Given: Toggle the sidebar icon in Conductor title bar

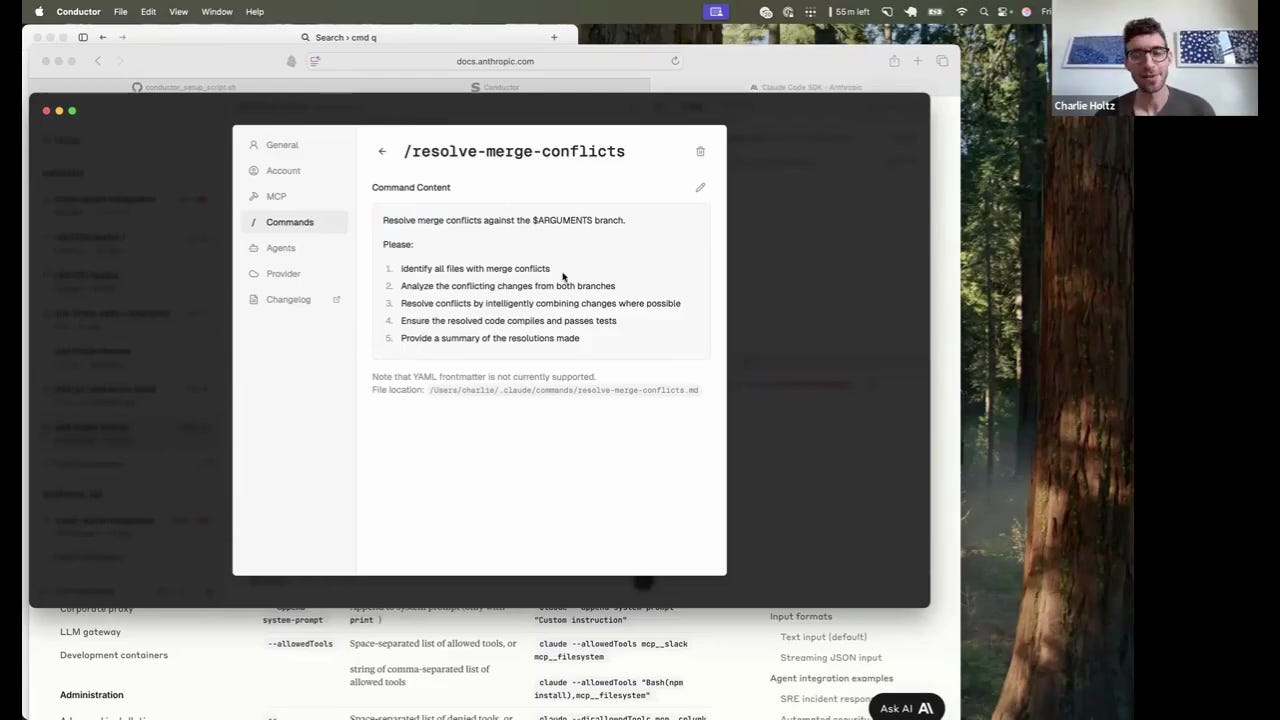Looking at the screenshot, I should coord(83,38).
